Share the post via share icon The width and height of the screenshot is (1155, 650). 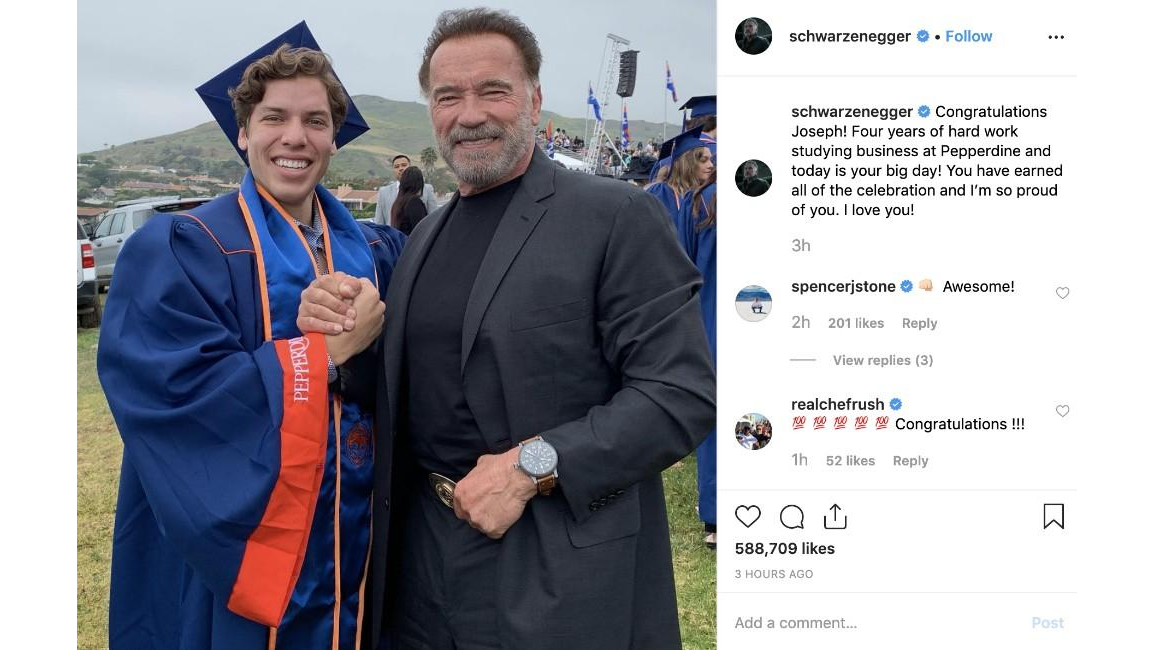click(835, 517)
